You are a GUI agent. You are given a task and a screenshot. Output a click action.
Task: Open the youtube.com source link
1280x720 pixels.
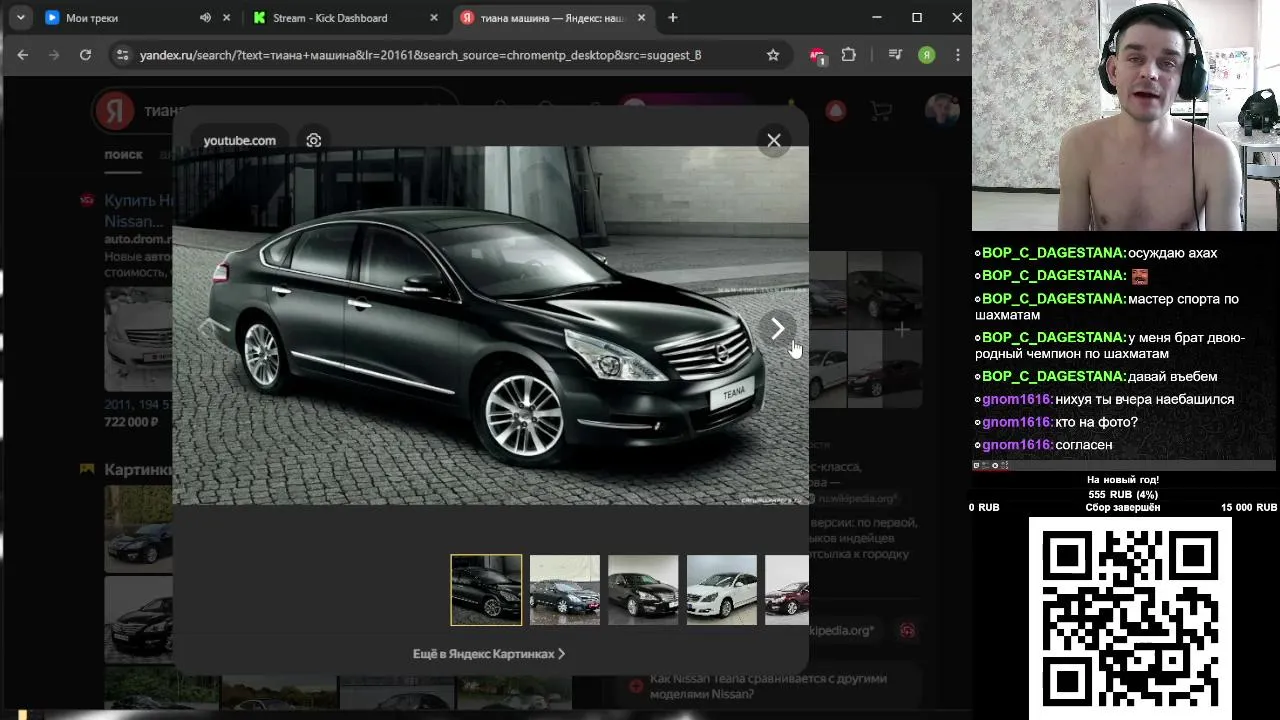tap(239, 140)
